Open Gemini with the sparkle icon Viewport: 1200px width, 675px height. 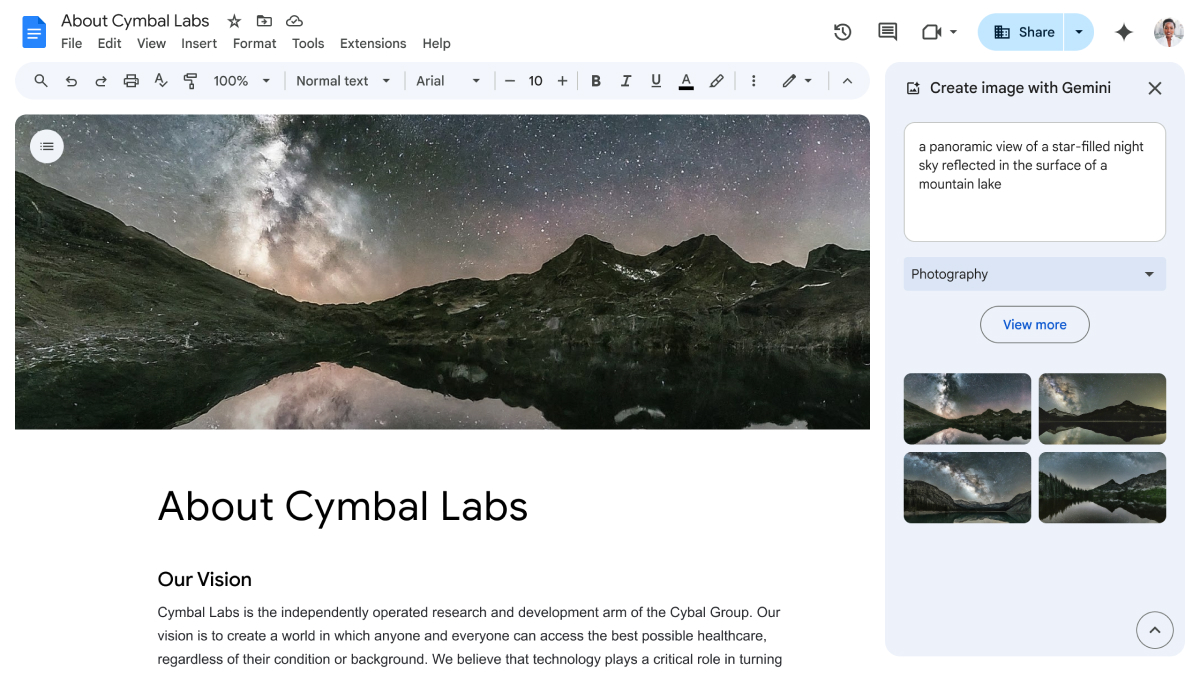click(1123, 31)
